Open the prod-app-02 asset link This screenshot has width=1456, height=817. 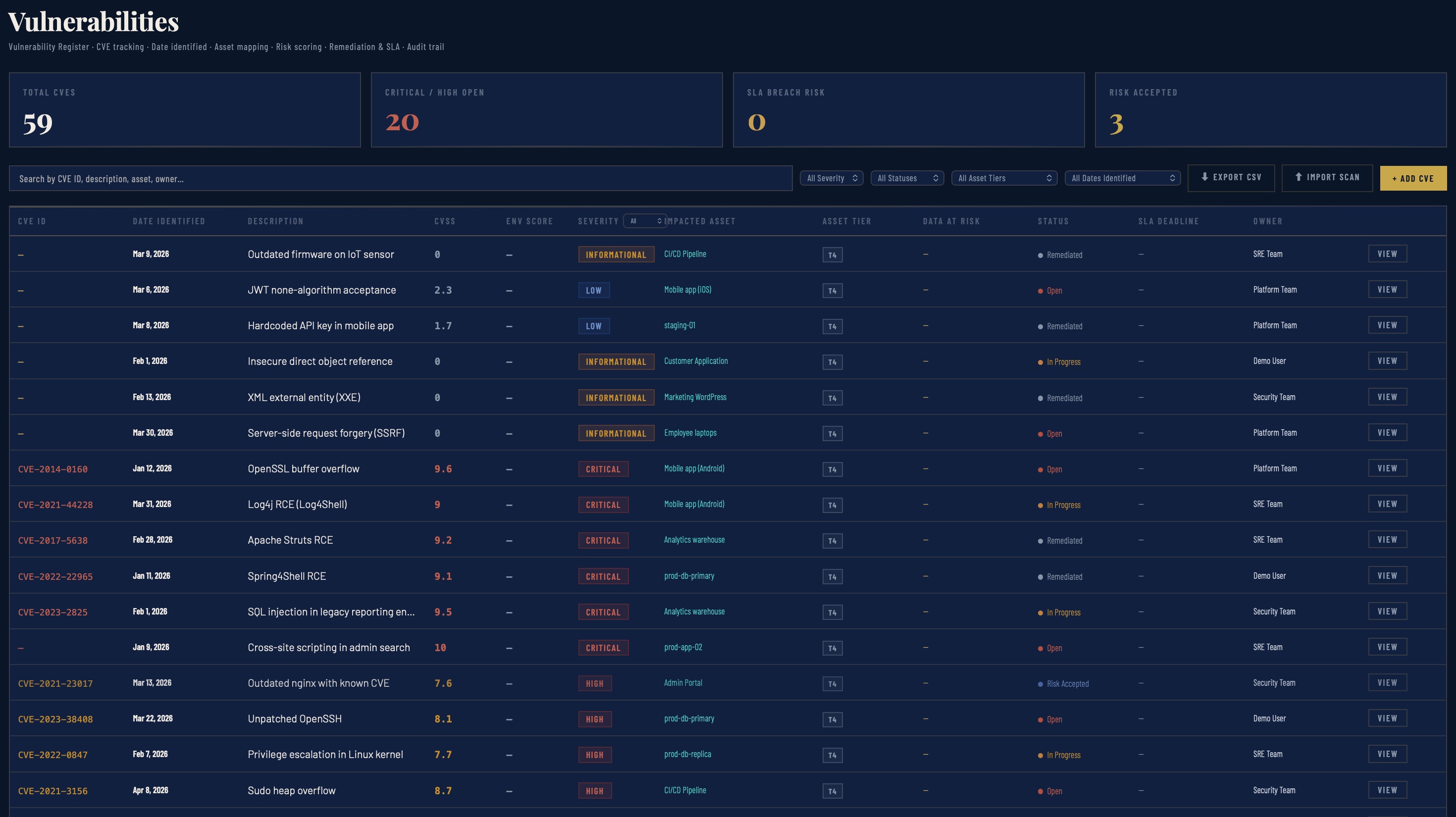[683, 647]
